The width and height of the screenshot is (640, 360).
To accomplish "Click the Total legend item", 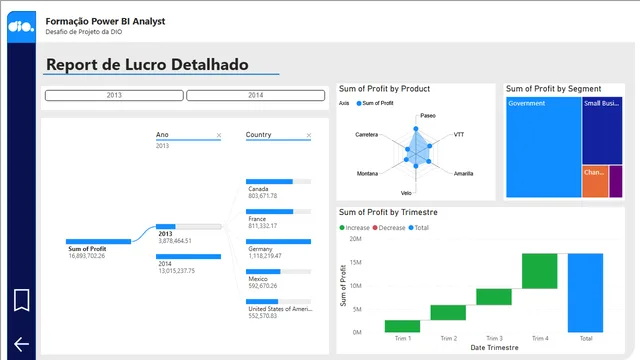I will pyautogui.click(x=419, y=228).
